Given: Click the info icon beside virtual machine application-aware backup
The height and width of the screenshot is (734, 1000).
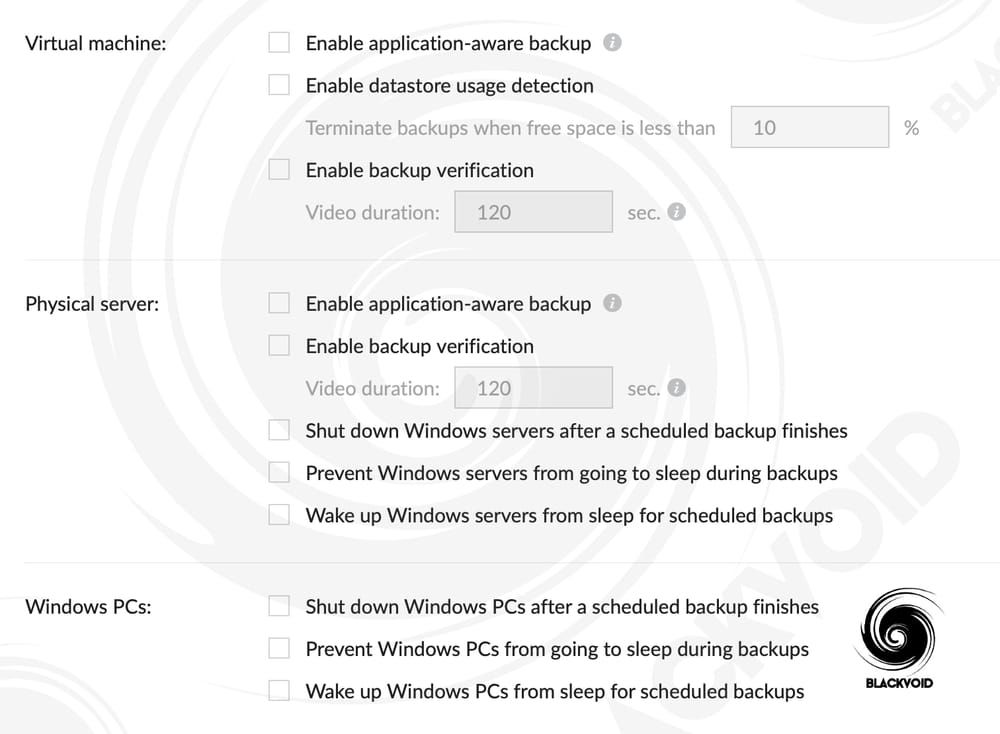Looking at the screenshot, I should pos(613,42).
